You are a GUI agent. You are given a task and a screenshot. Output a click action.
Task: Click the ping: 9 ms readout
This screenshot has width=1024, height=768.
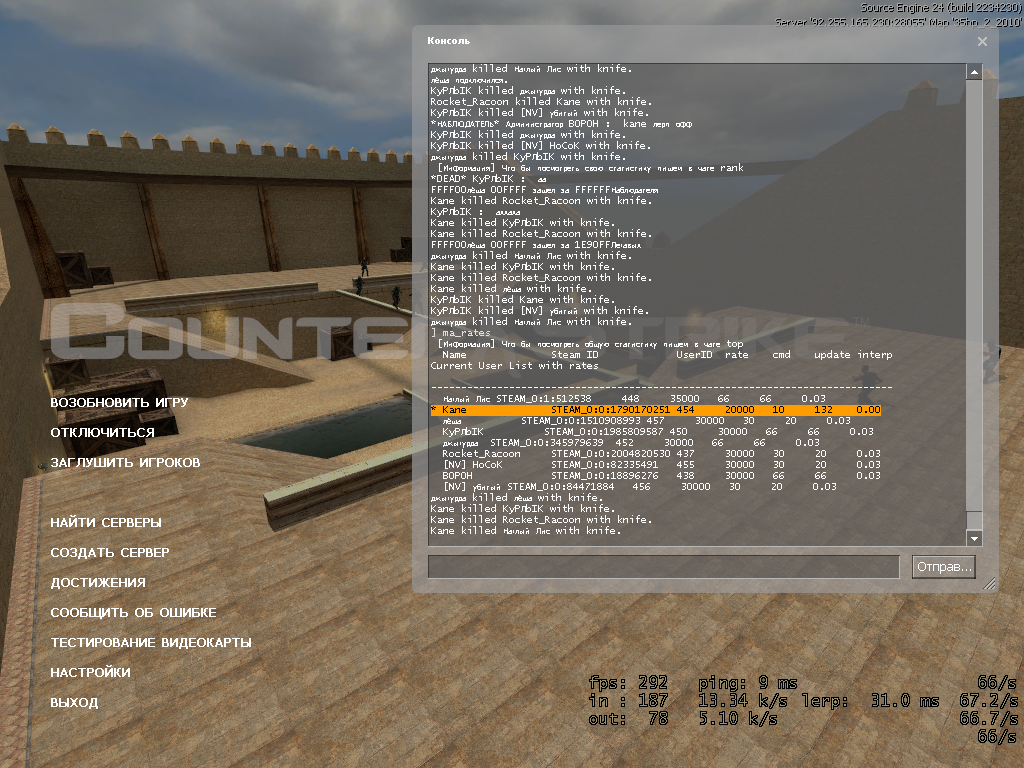[x=747, y=683]
